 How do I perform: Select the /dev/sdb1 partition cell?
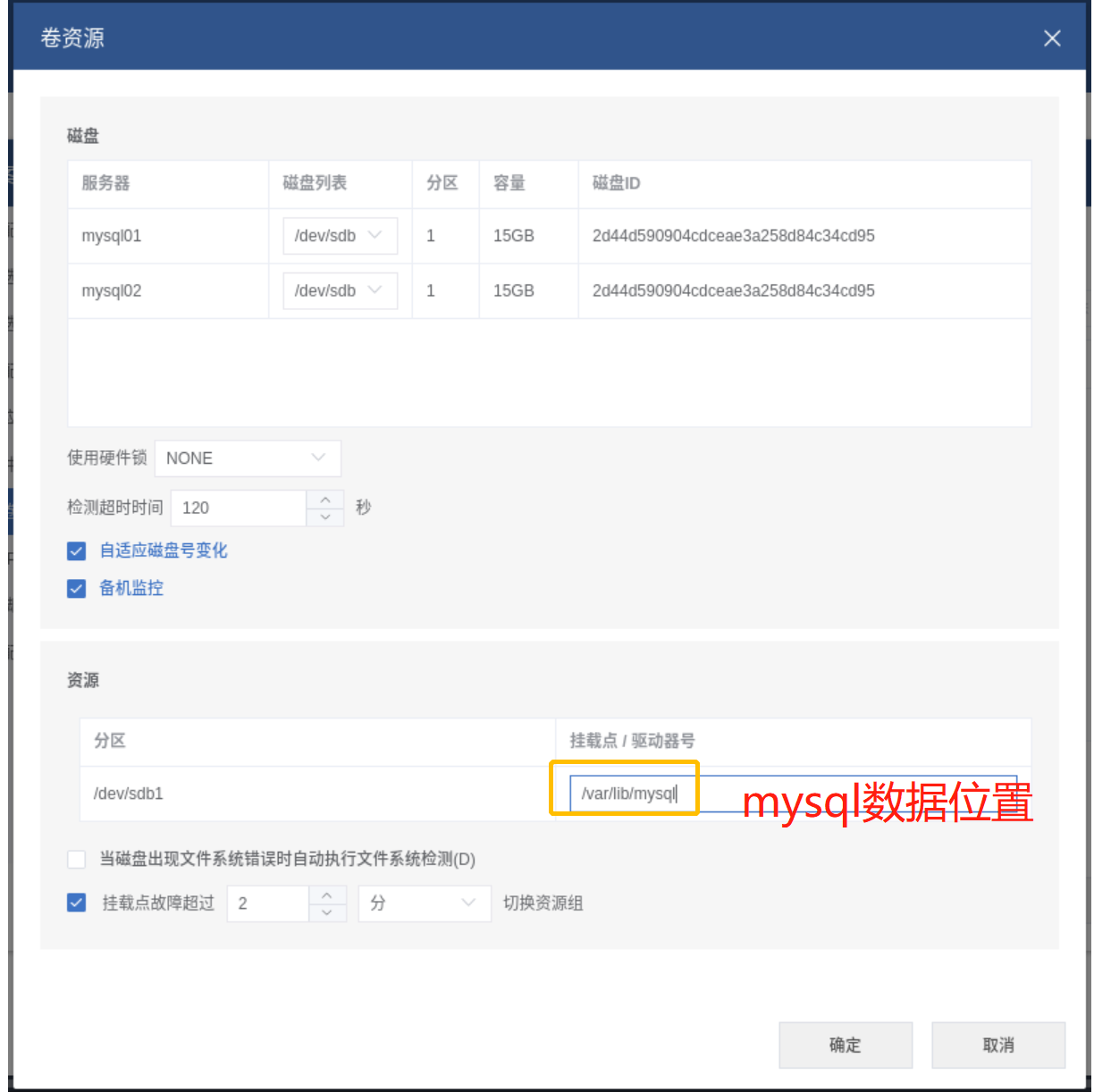pos(129,794)
